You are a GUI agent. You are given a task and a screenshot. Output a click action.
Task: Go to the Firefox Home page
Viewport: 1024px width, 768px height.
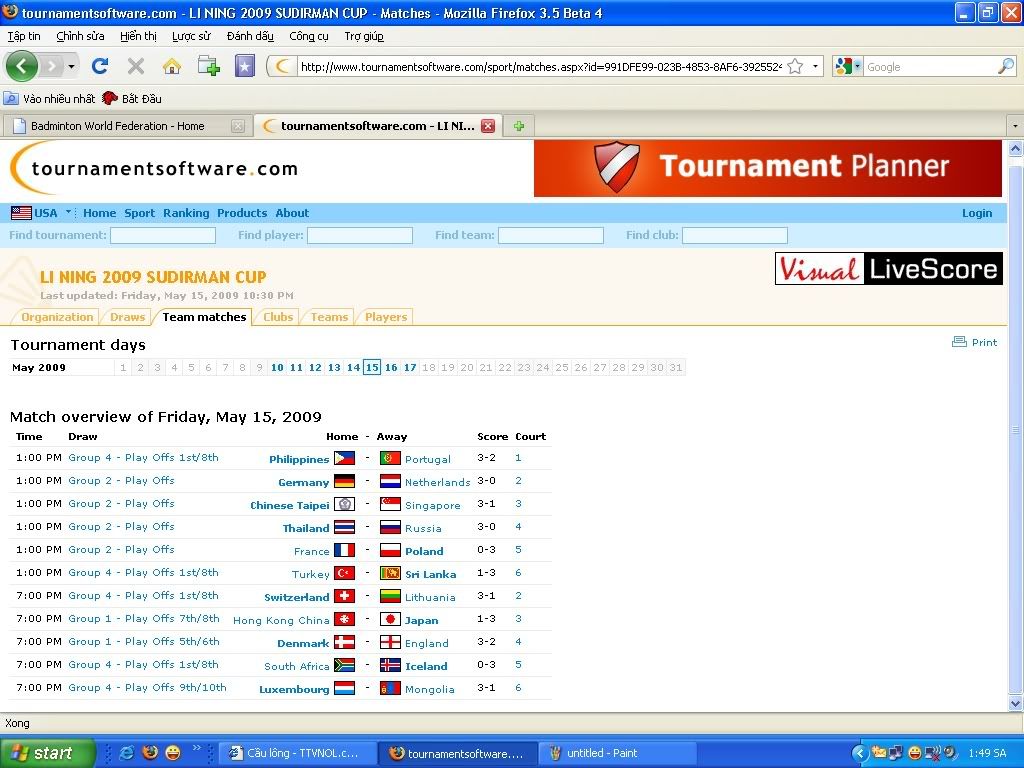click(x=172, y=66)
